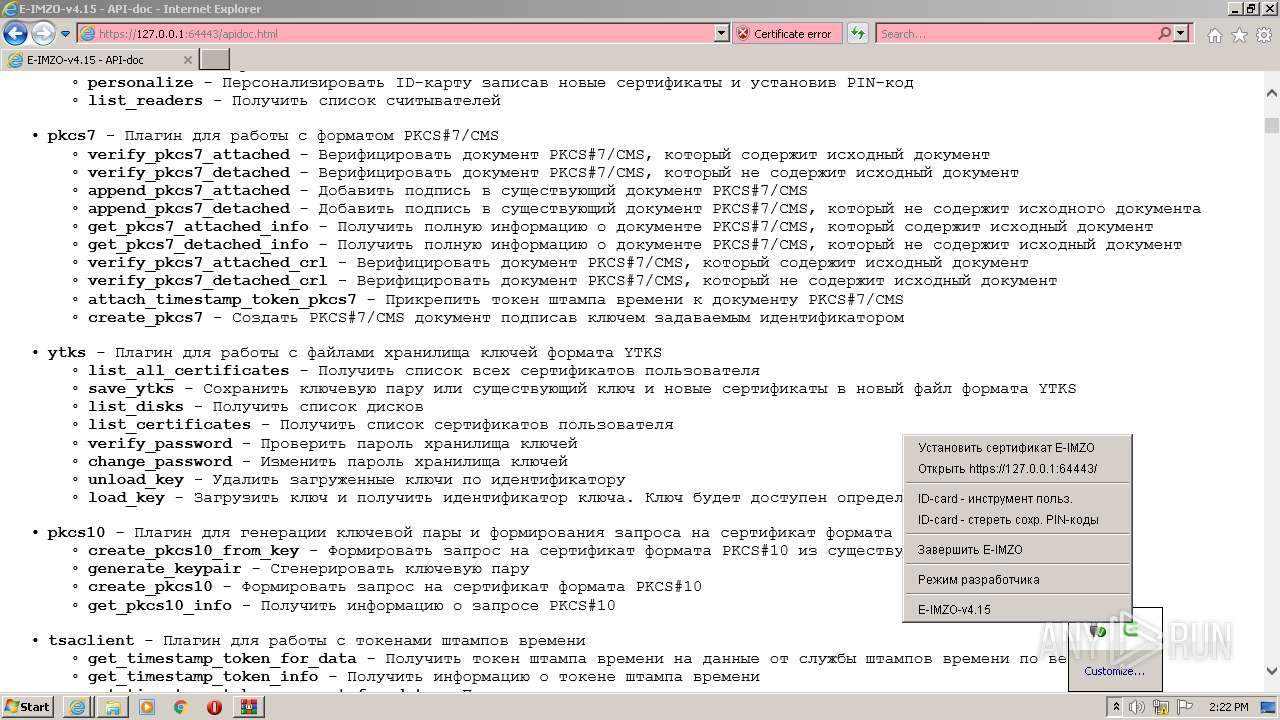1280x720 pixels.
Task: Click show hidden icons tray arrow
Action: (1116, 707)
